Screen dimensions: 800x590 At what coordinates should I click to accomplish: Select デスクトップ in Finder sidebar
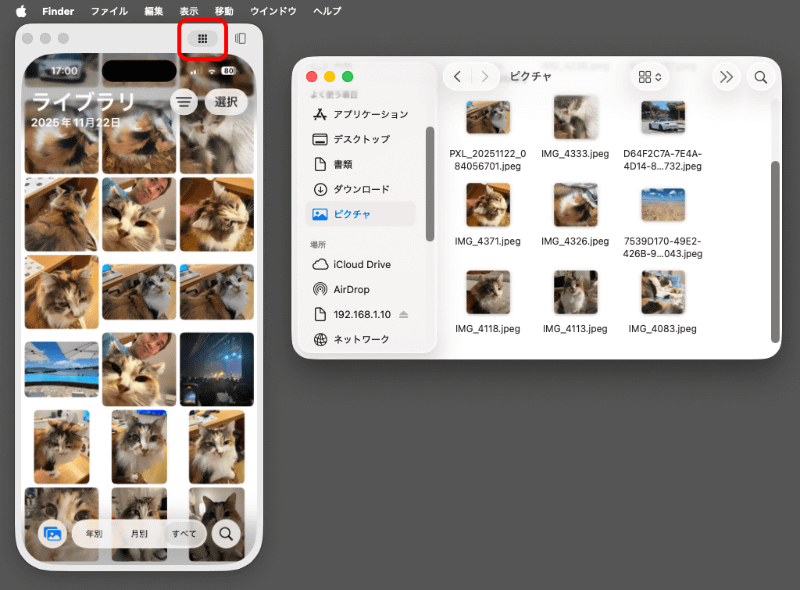[361, 139]
